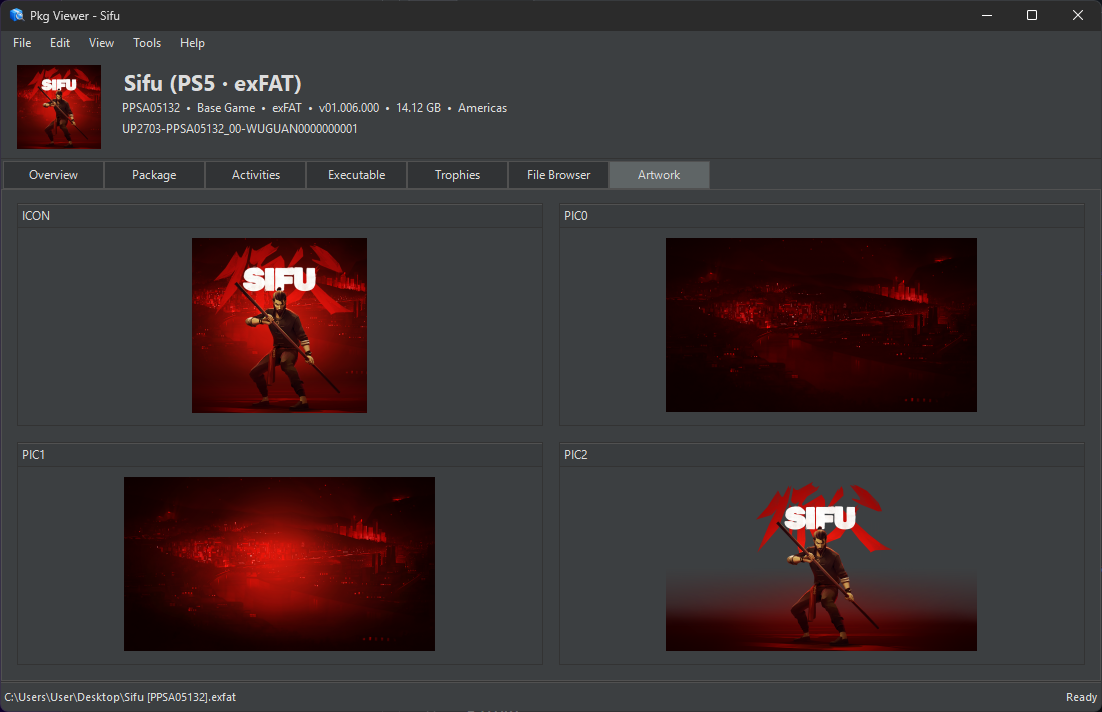The image size is (1102, 712).
Task: Click the Americas region text
Action: [x=482, y=108]
